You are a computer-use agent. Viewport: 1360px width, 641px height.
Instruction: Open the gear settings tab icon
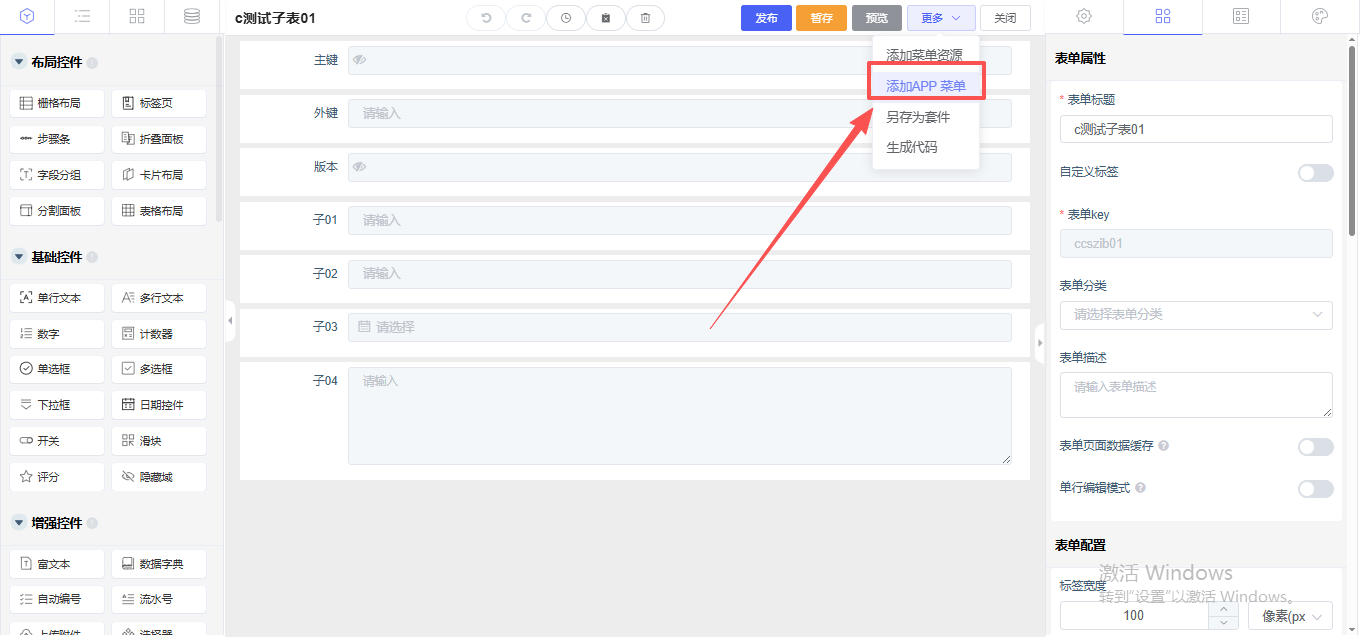1083,17
